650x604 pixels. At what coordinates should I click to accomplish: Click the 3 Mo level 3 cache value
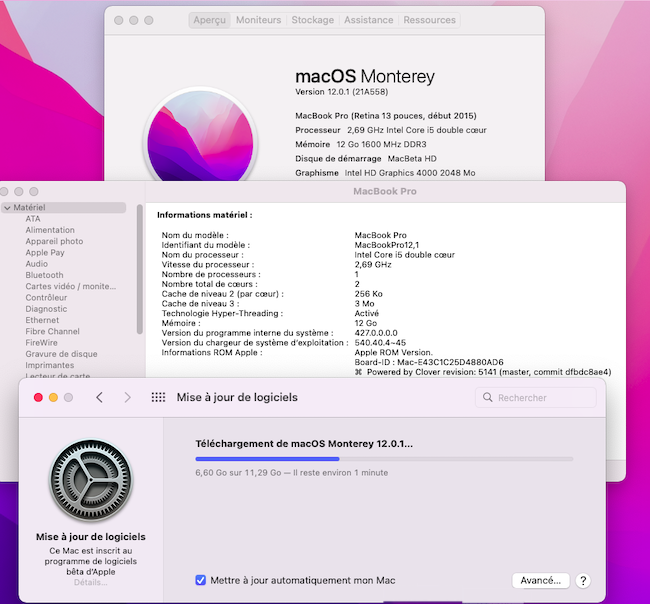[364, 303]
